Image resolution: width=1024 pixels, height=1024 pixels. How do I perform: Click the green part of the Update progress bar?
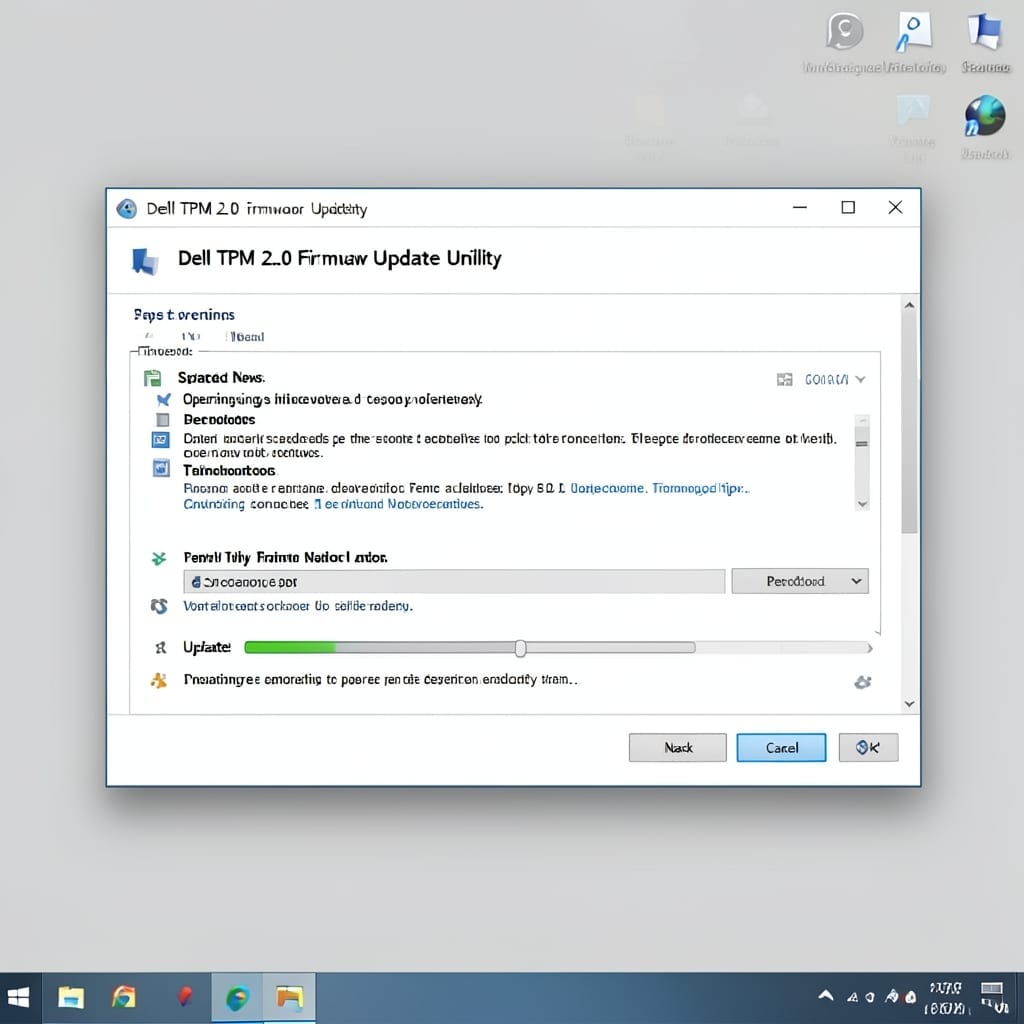pyautogui.click(x=290, y=647)
